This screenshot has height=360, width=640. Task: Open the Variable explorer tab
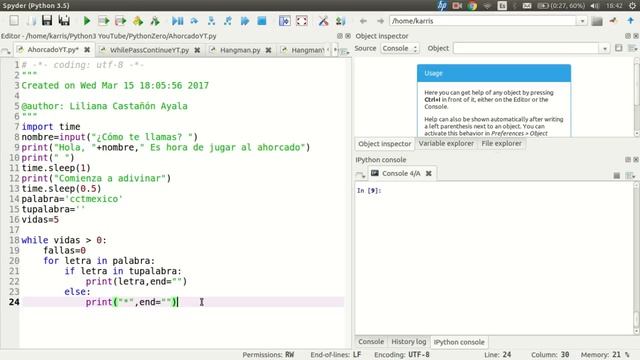coord(446,144)
